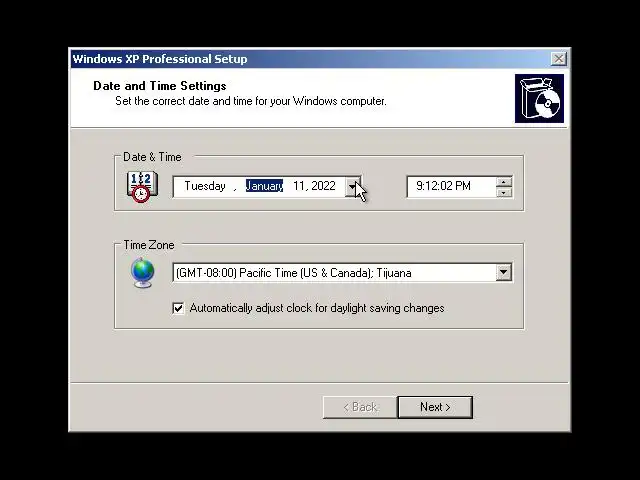
Task: Click the daylight saving changes label text
Action: click(x=317, y=308)
